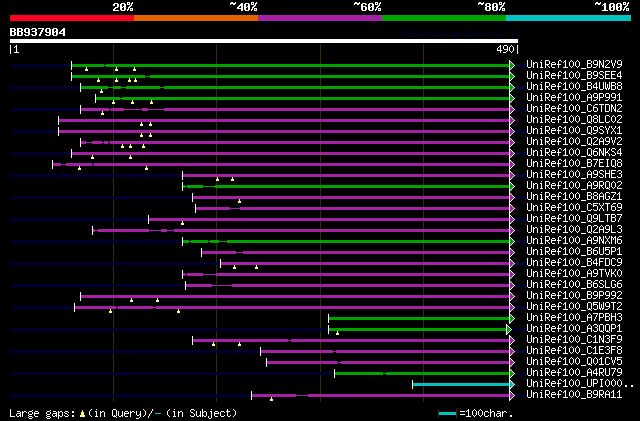
Task: Select the UniRef100_C1N3F9 label
Action: (574, 340)
